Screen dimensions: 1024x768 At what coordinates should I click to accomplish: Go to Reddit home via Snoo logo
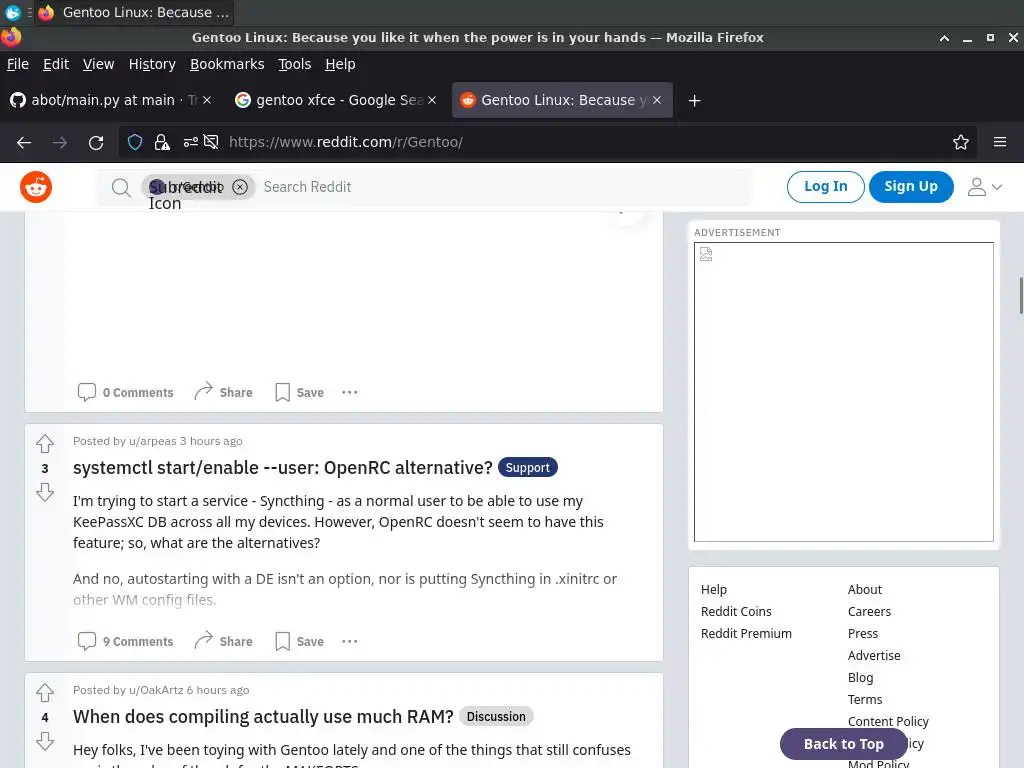[36, 187]
